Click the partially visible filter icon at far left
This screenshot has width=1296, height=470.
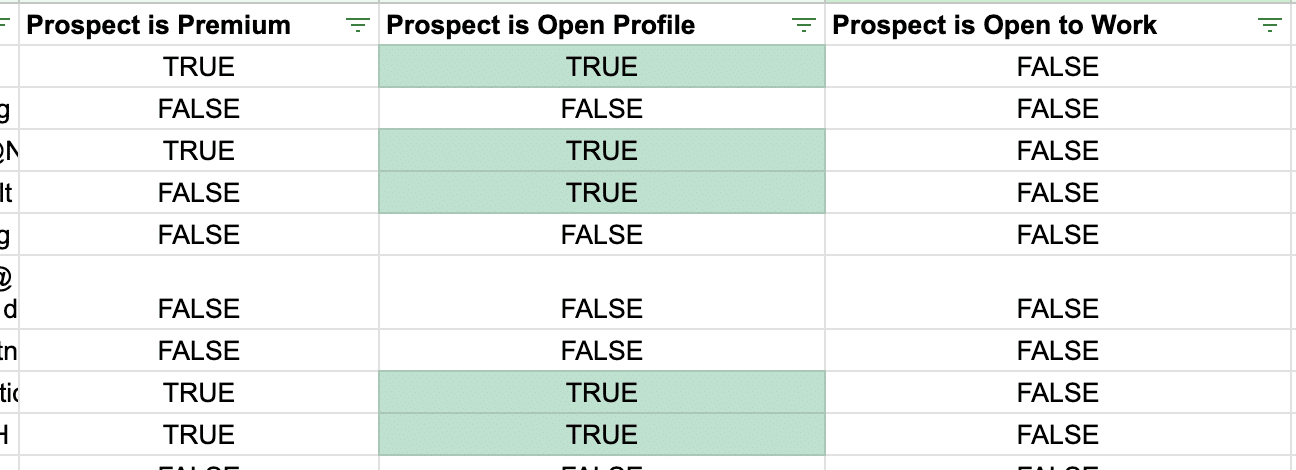pyautogui.click(x=5, y=26)
